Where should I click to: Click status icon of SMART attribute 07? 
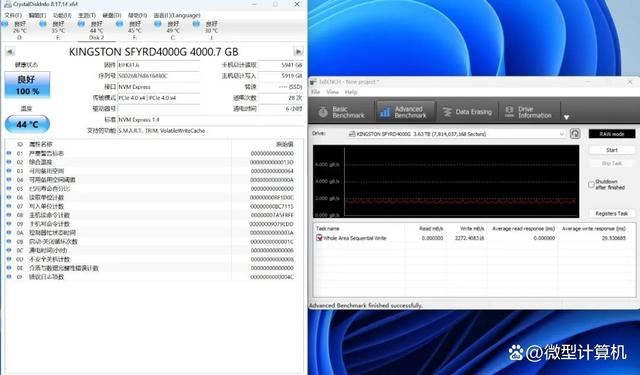(9, 206)
